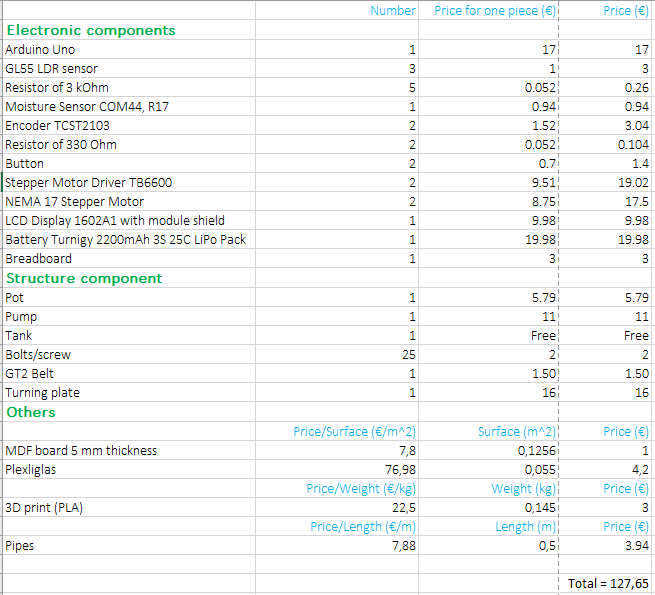Click the 'Number' column header
This screenshot has height=595, width=655.
tap(337, 10)
